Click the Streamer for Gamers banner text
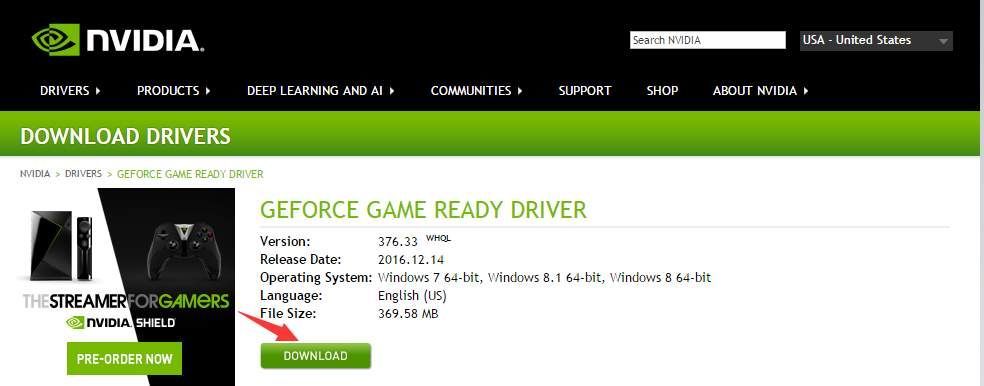Image resolution: width=984 pixels, height=386 pixels. pos(126,301)
